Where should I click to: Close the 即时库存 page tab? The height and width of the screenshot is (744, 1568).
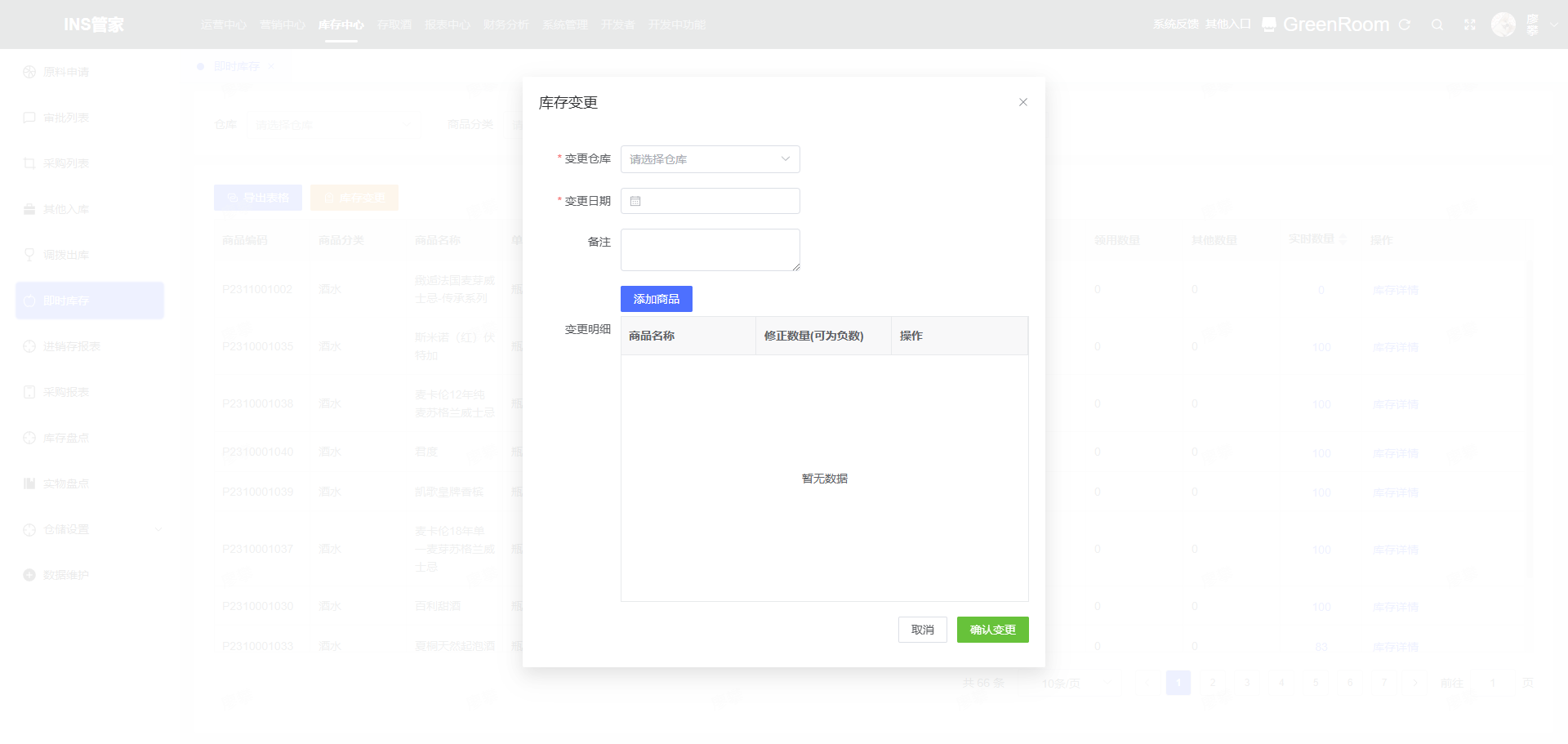(x=271, y=66)
